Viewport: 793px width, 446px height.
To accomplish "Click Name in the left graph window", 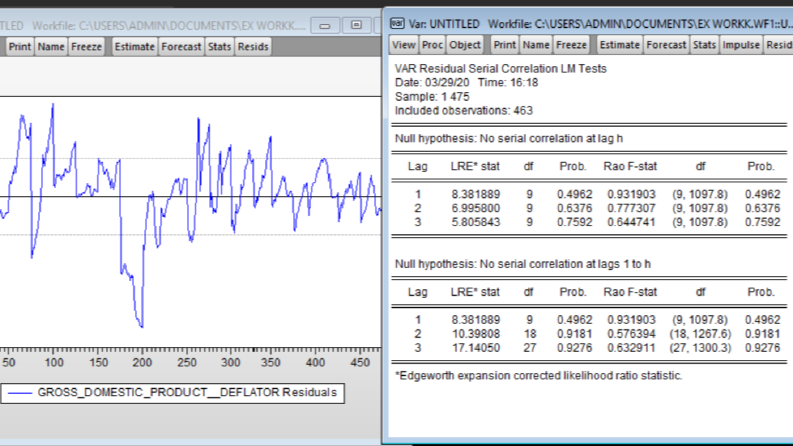I will click(51, 47).
